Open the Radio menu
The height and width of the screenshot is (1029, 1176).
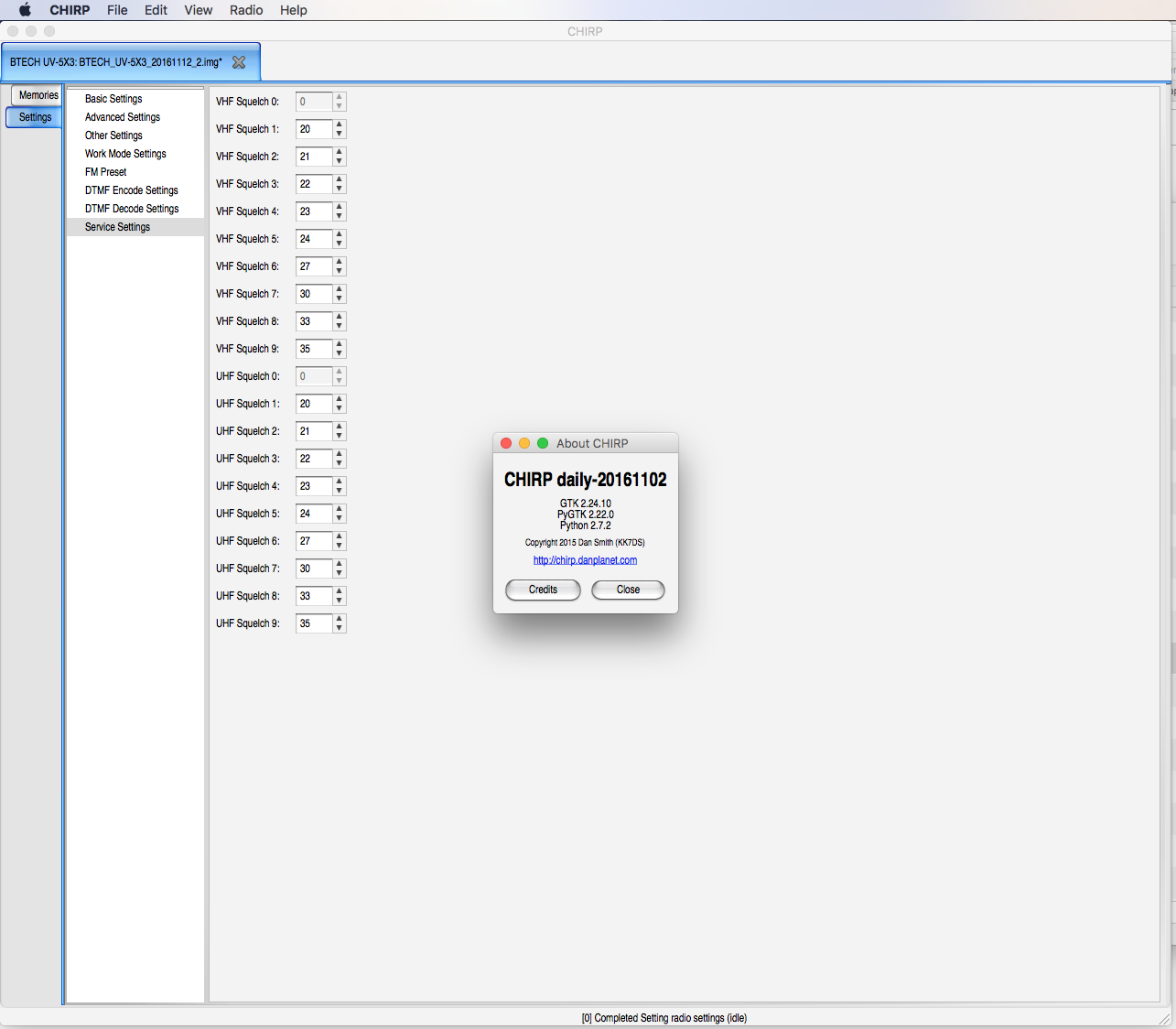(246, 10)
